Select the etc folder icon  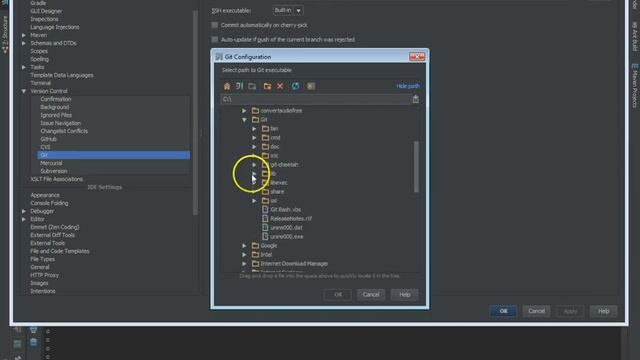[x=265, y=156]
